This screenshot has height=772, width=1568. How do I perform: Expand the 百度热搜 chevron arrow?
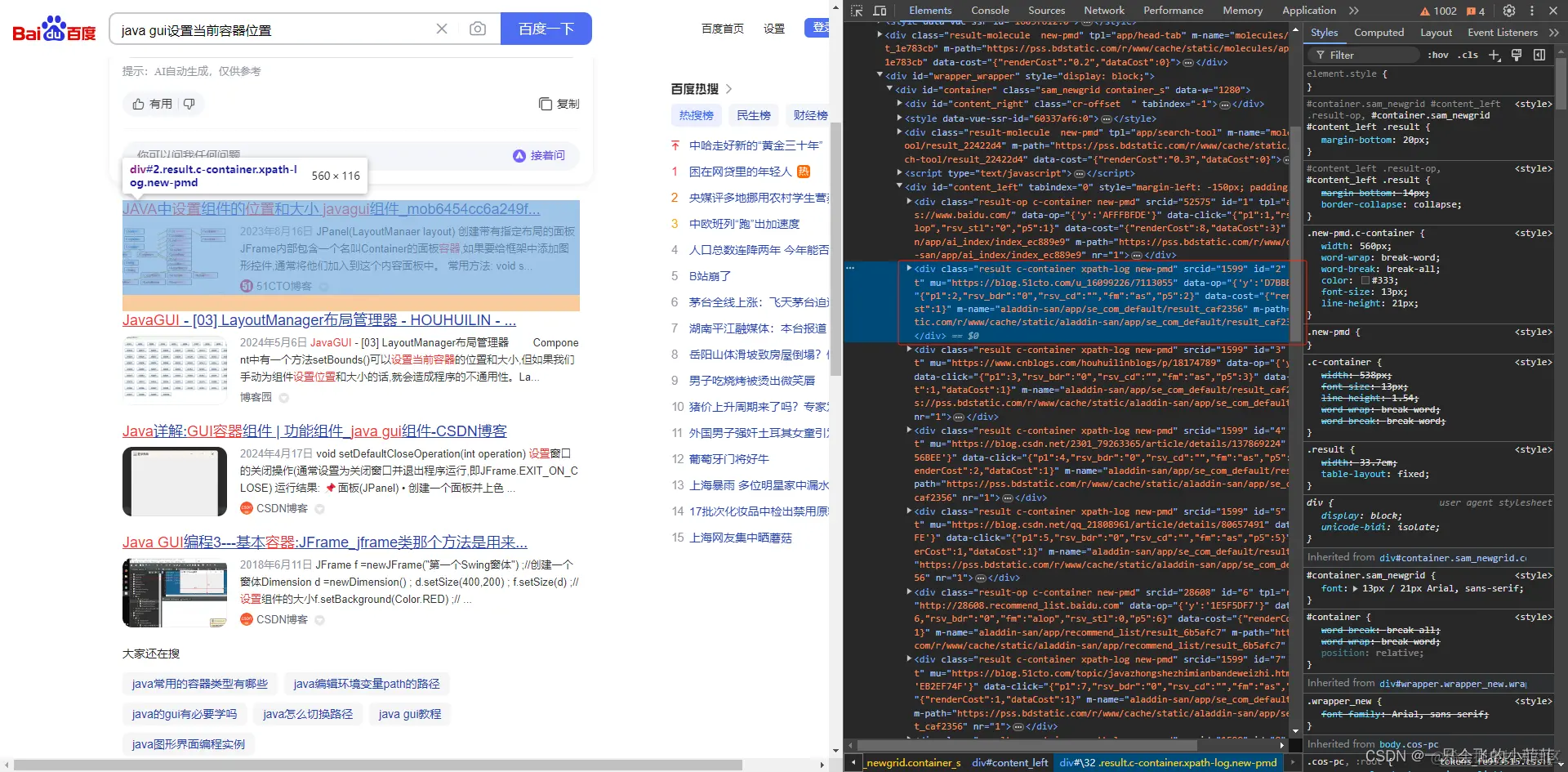[x=729, y=89]
